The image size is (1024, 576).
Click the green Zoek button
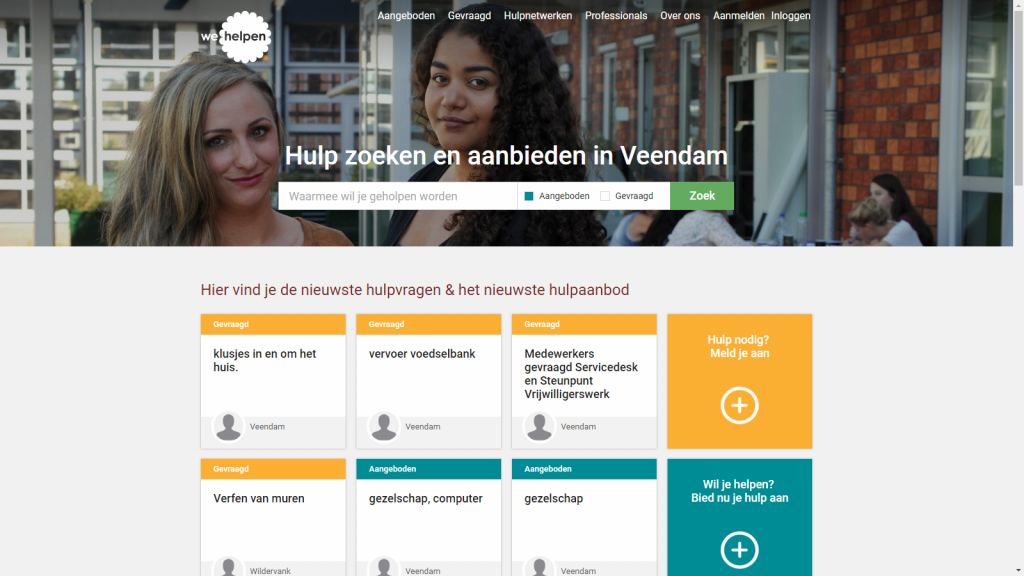(702, 196)
